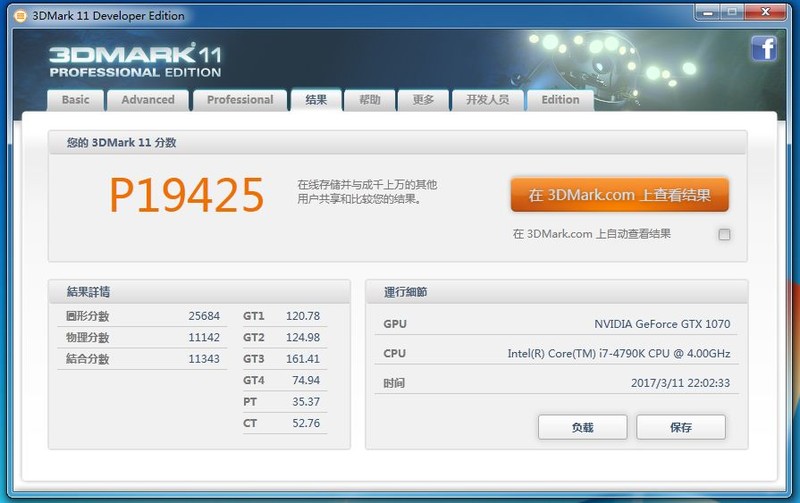Open the 开发人员 tab
This screenshot has height=503, width=800.
(x=488, y=100)
